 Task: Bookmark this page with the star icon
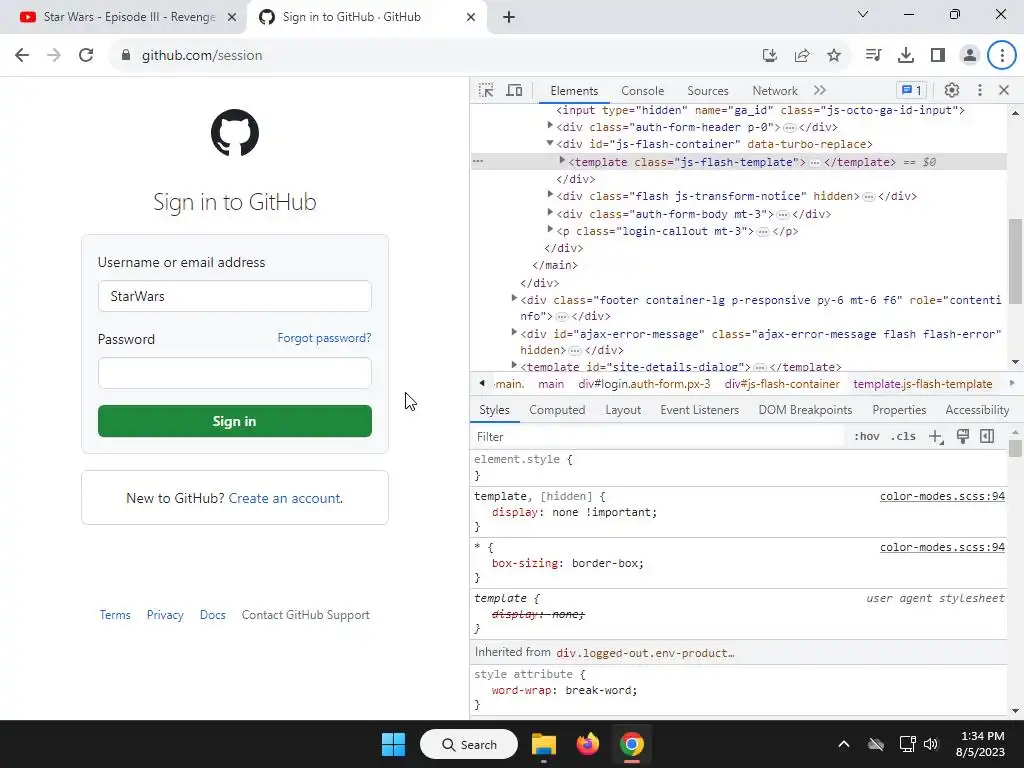[x=834, y=55]
